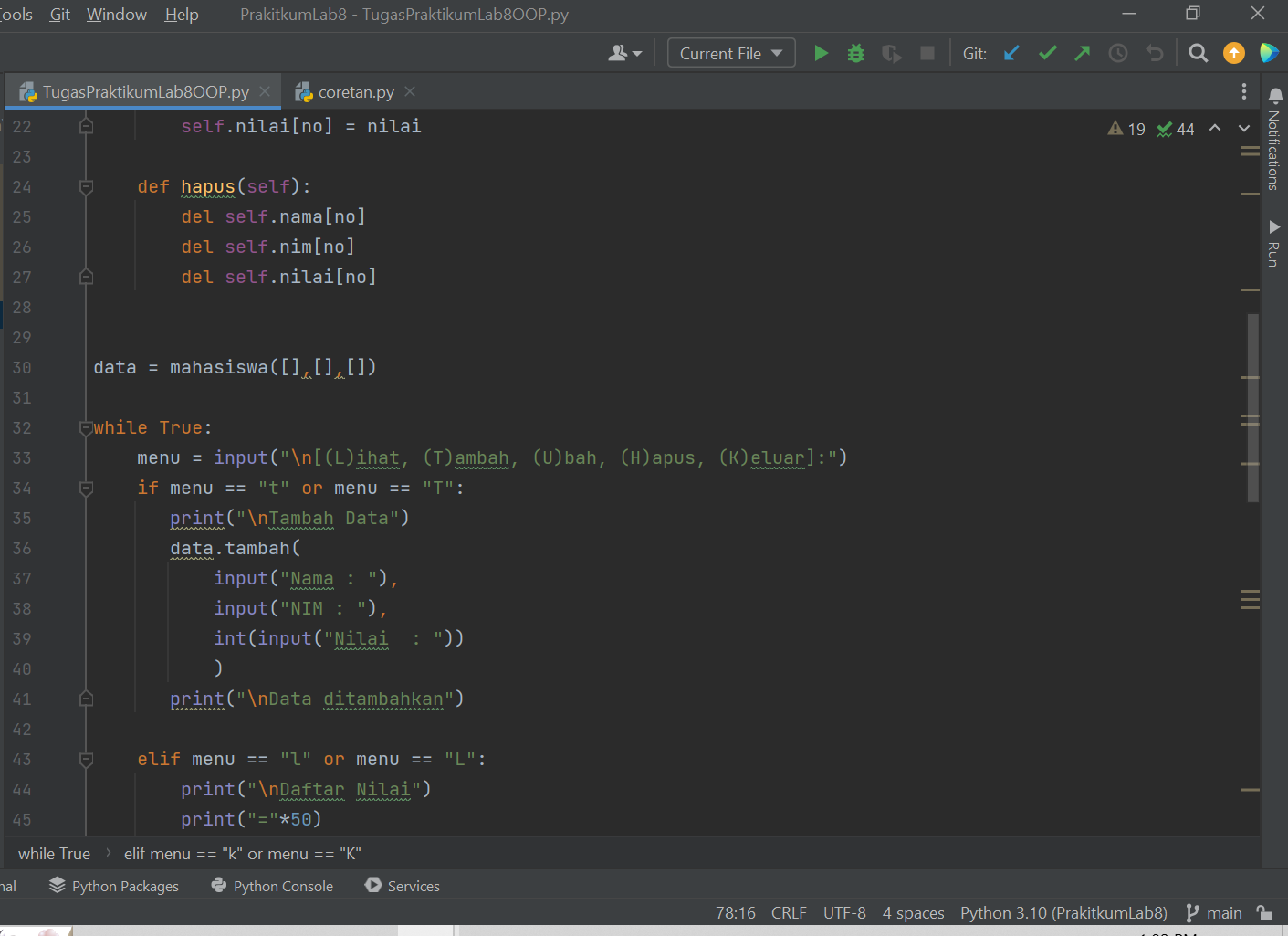This screenshot has width=1288, height=936.
Task: Open the Help menu
Action: point(182,15)
